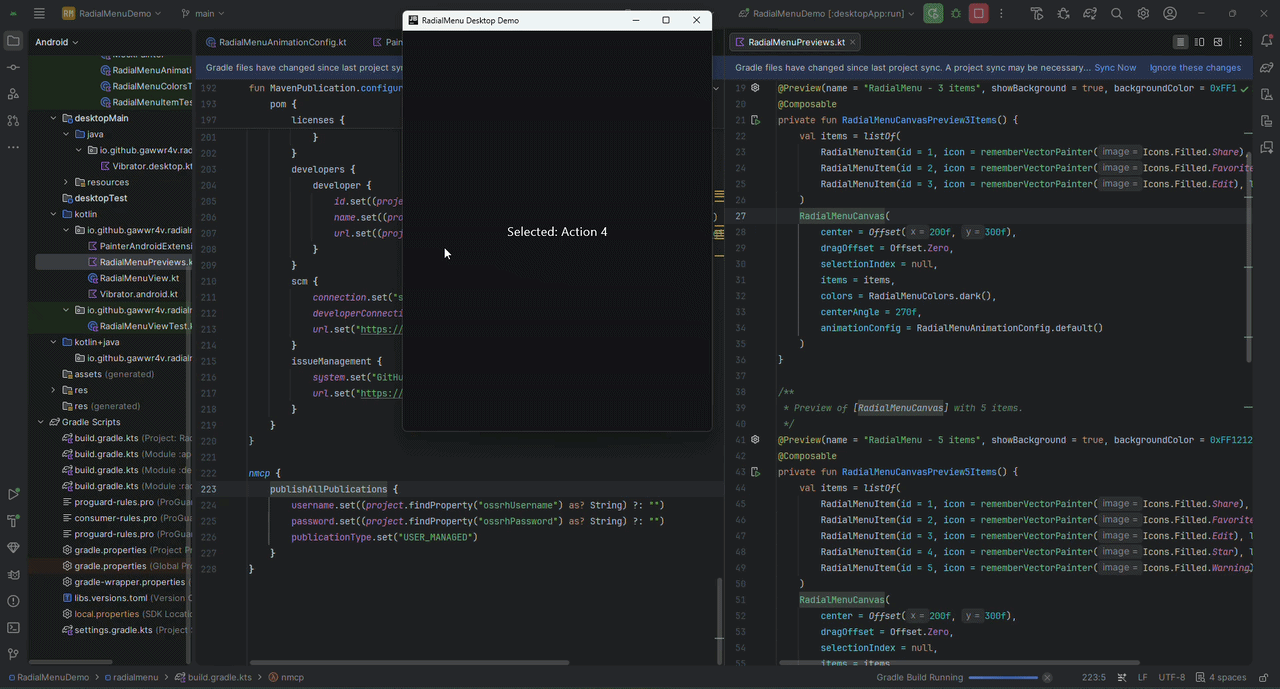Open the Git log tool window icon

tap(13, 655)
